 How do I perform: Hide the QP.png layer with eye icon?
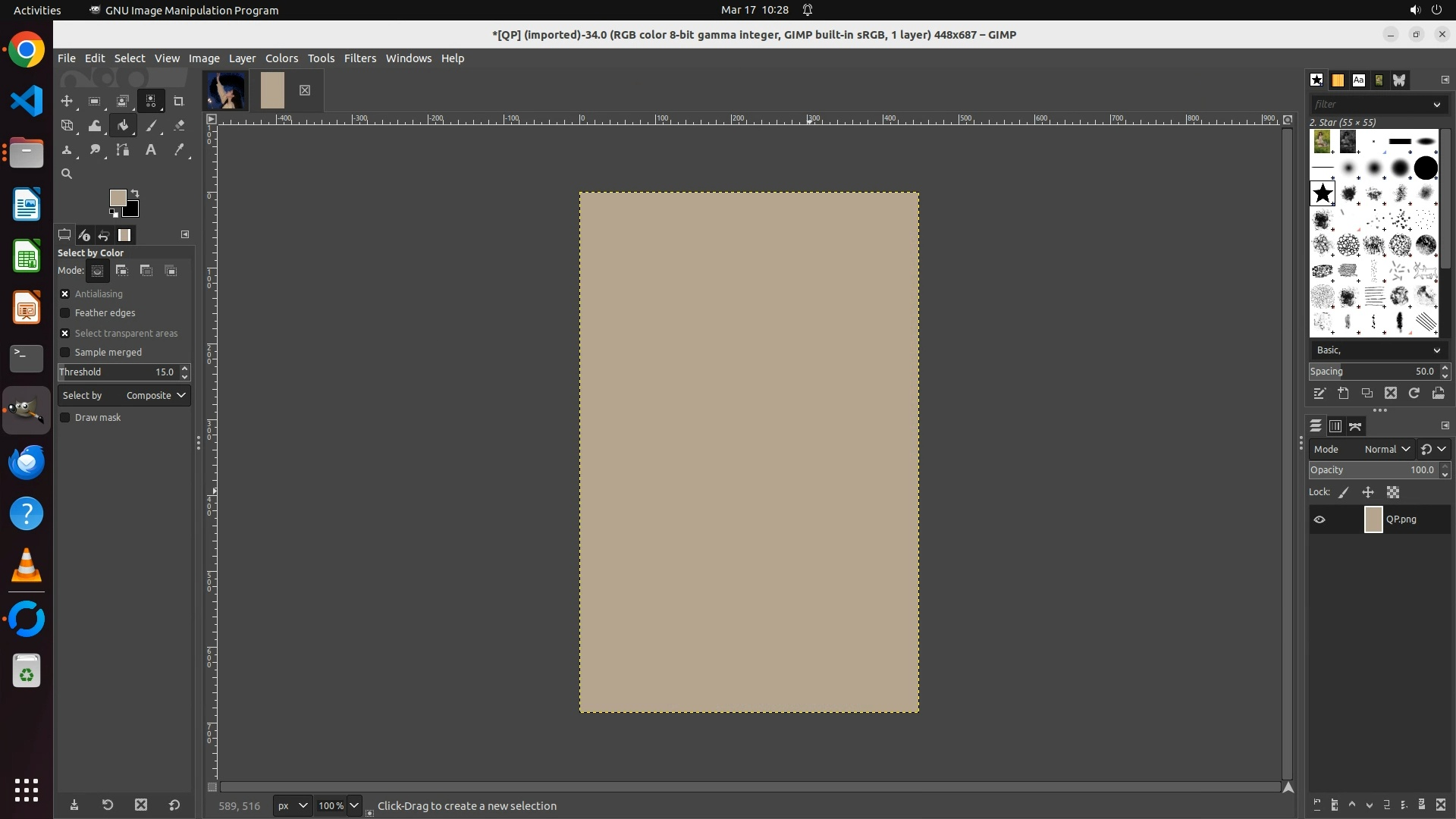(1319, 519)
